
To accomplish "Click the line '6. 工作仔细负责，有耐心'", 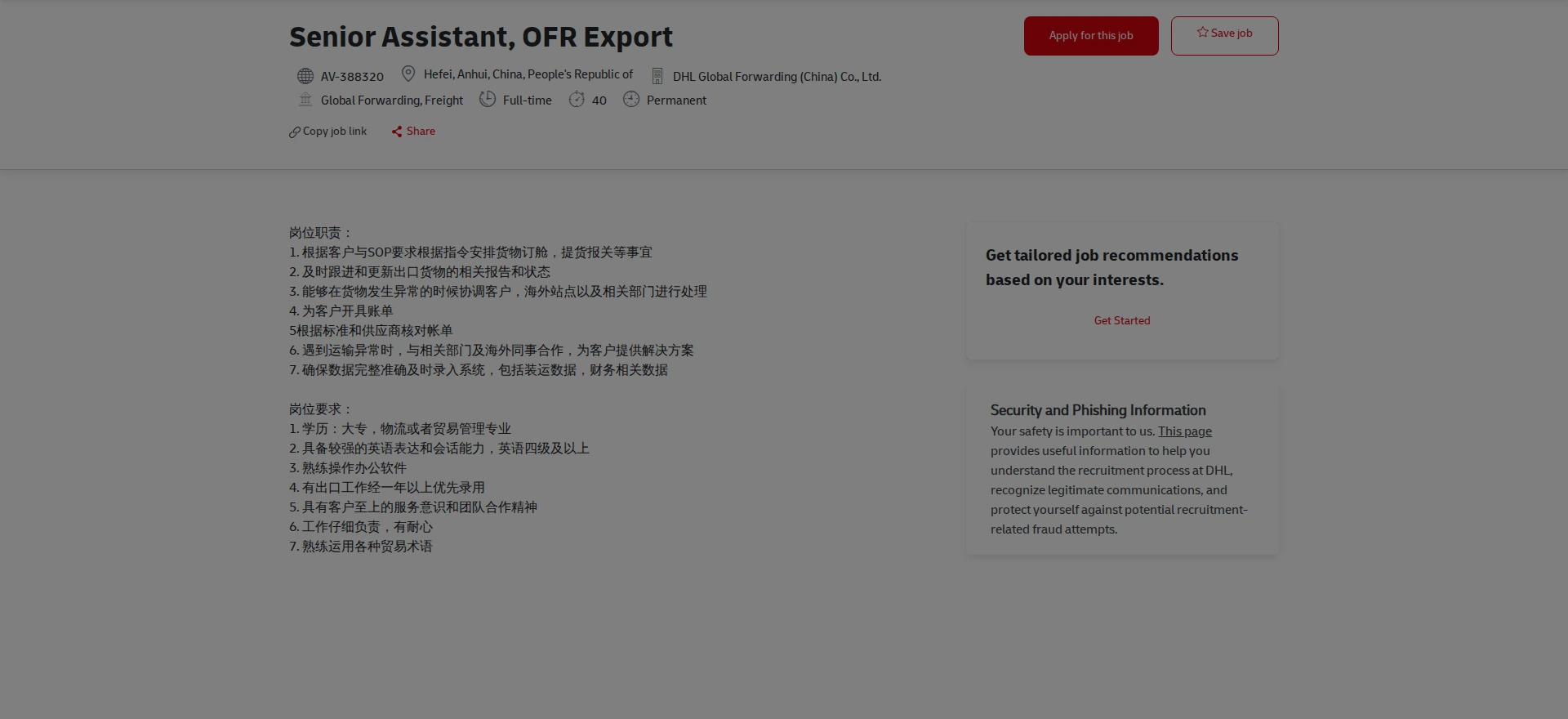I will pyautogui.click(x=361, y=527).
